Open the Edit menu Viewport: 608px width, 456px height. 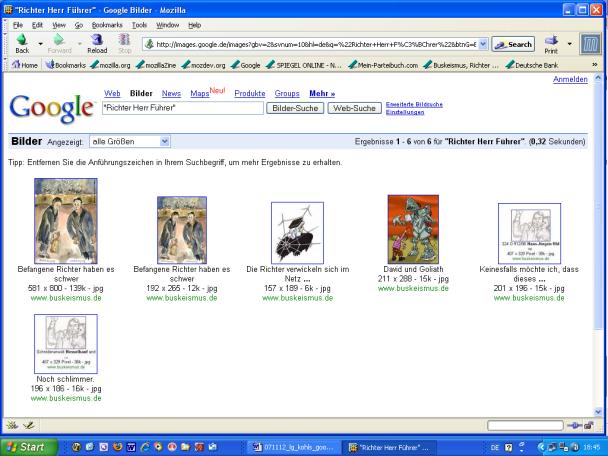click(37, 25)
